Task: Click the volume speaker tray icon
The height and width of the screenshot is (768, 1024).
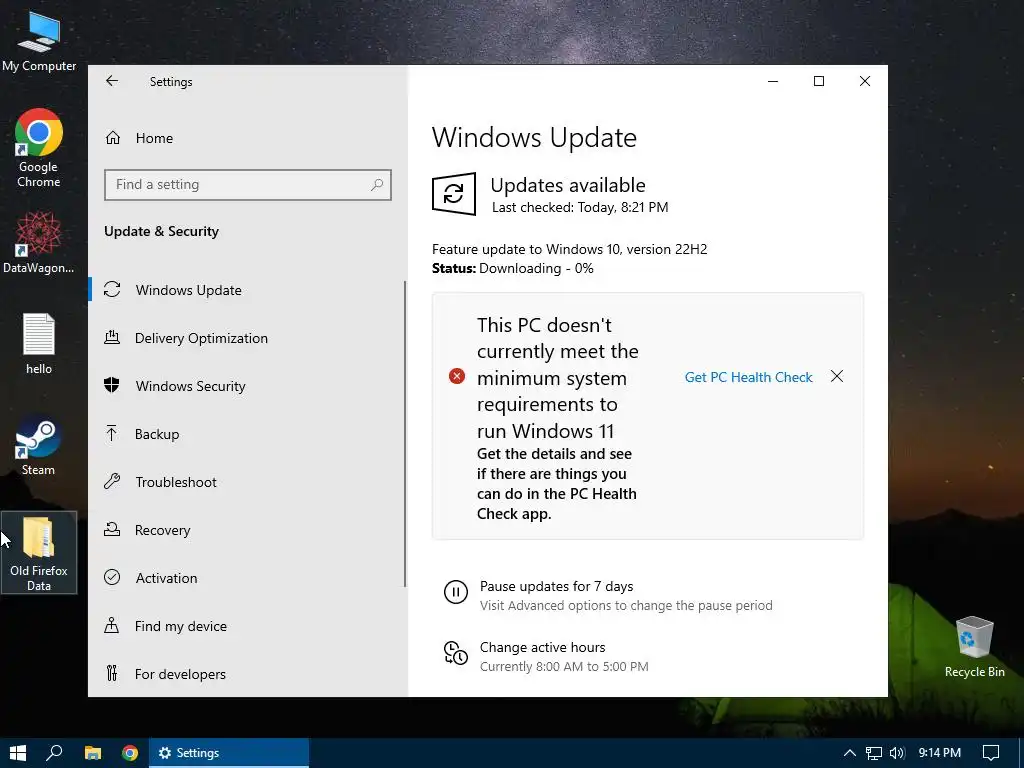Action: 897,753
